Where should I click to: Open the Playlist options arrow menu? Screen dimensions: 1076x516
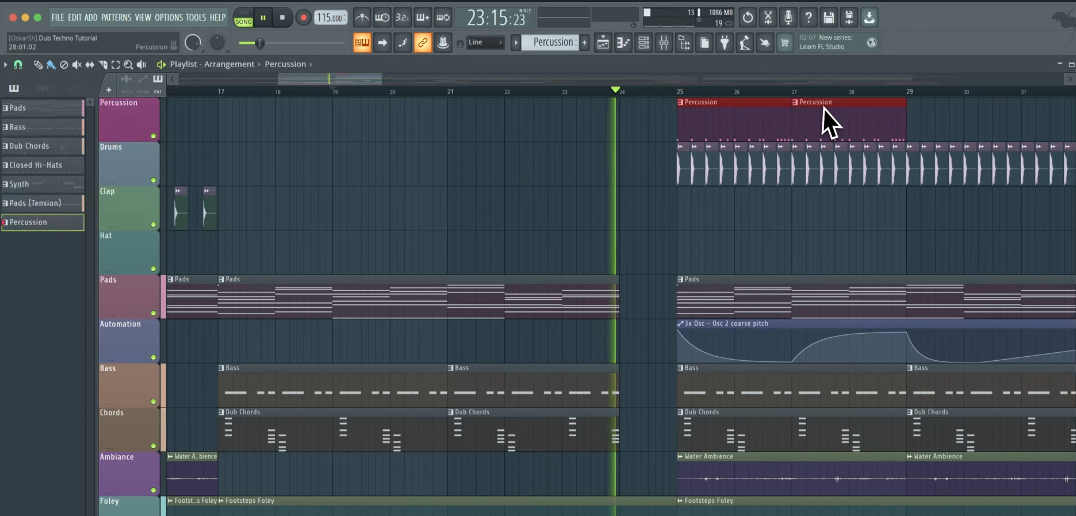(x=5, y=64)
